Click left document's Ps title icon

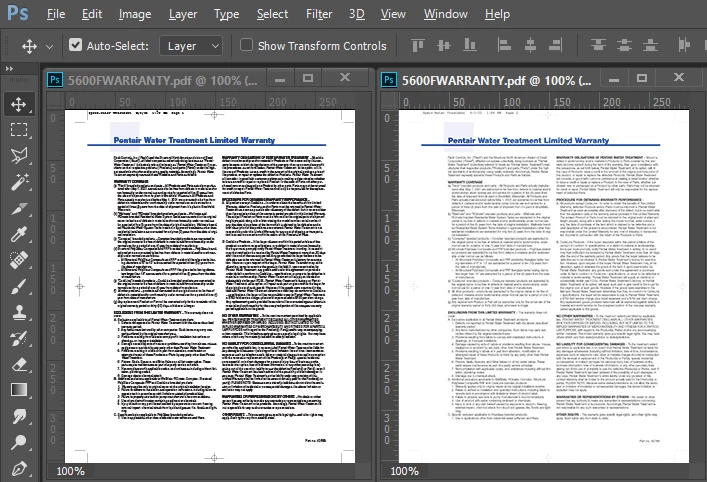[x=55, y=80]
